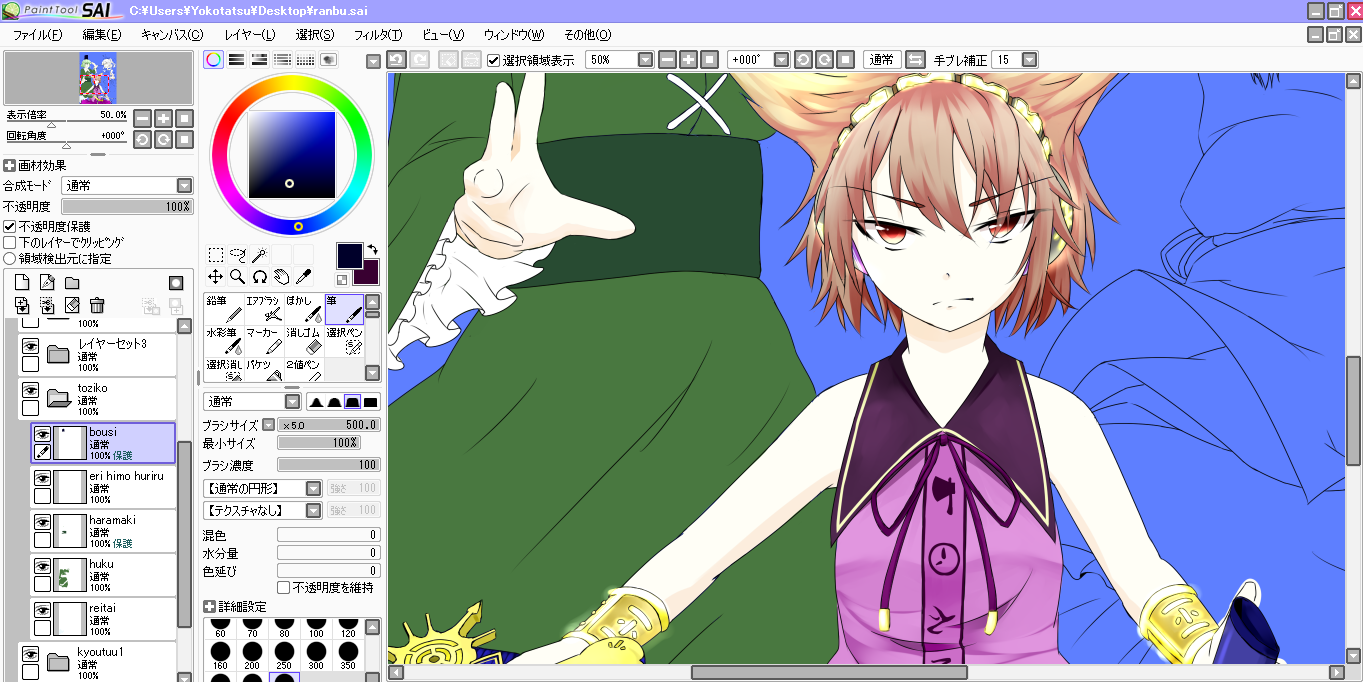The height and width of the screenshot is (682, 1363).
Task: Click the navigator canvas thumbnail
Action: point(98,78)
